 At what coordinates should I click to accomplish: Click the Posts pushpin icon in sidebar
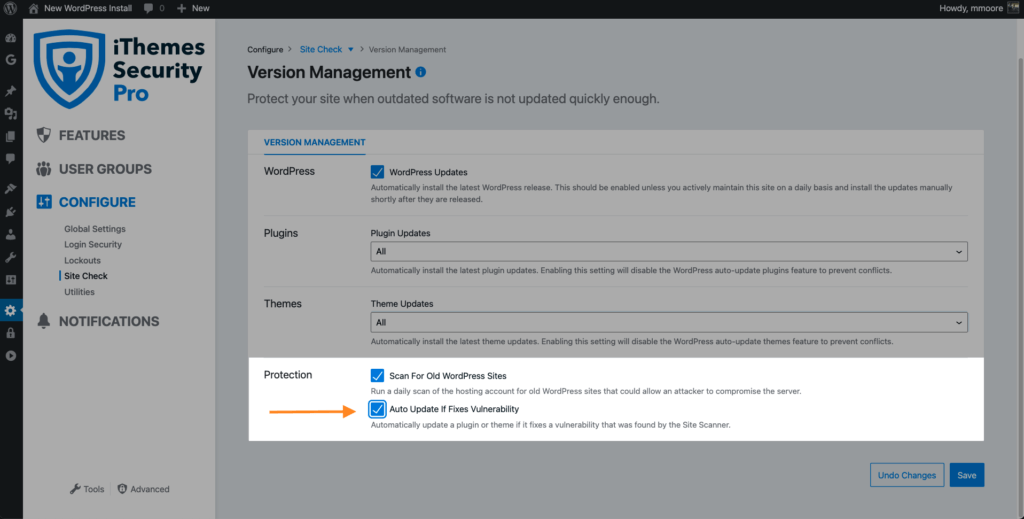coord(11,91)
